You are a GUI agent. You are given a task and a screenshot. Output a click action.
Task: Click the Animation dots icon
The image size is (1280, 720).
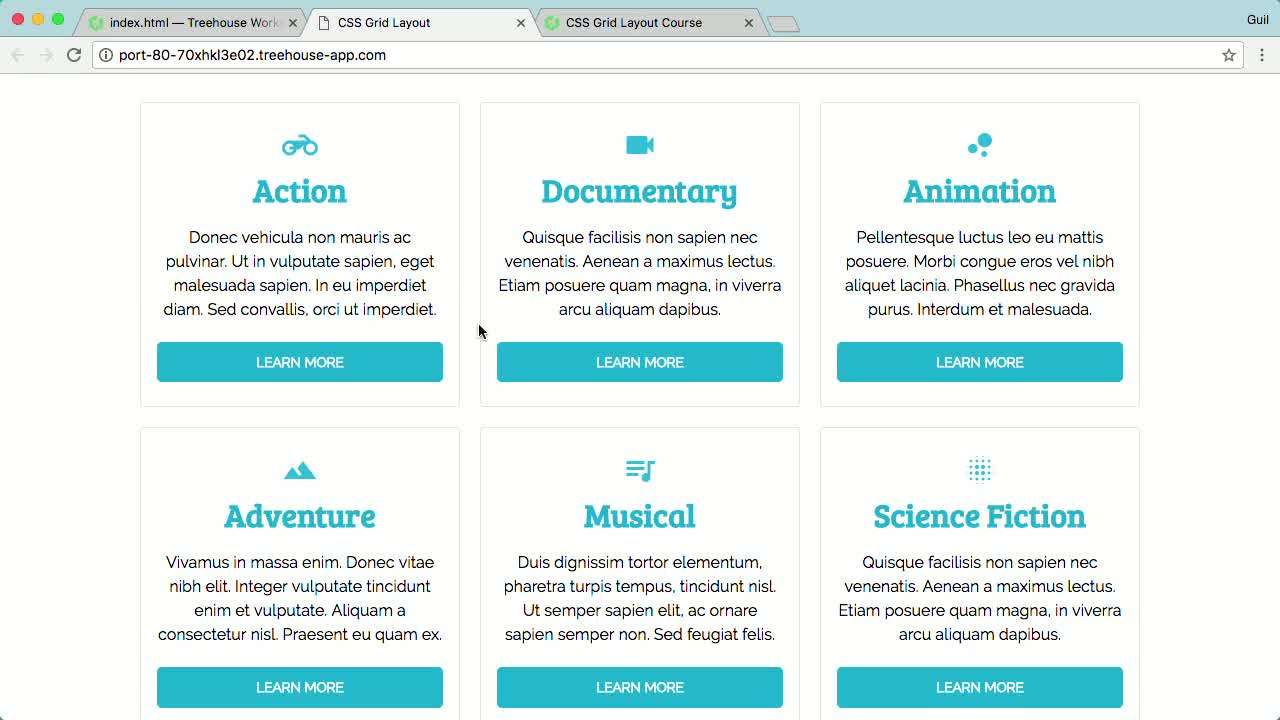(x=979, y=144)
